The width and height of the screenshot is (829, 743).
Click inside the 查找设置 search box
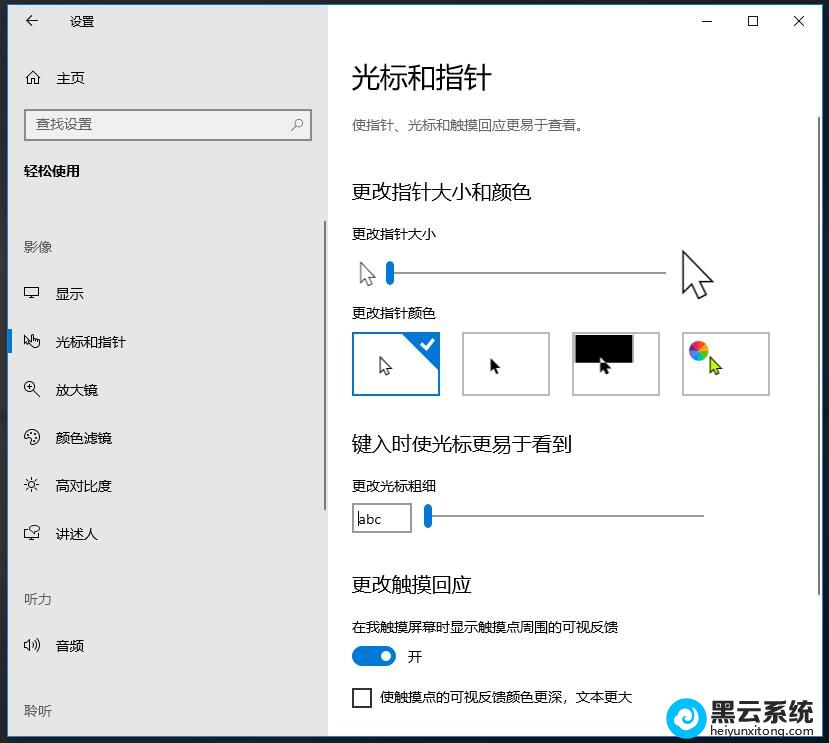[168, 124]
